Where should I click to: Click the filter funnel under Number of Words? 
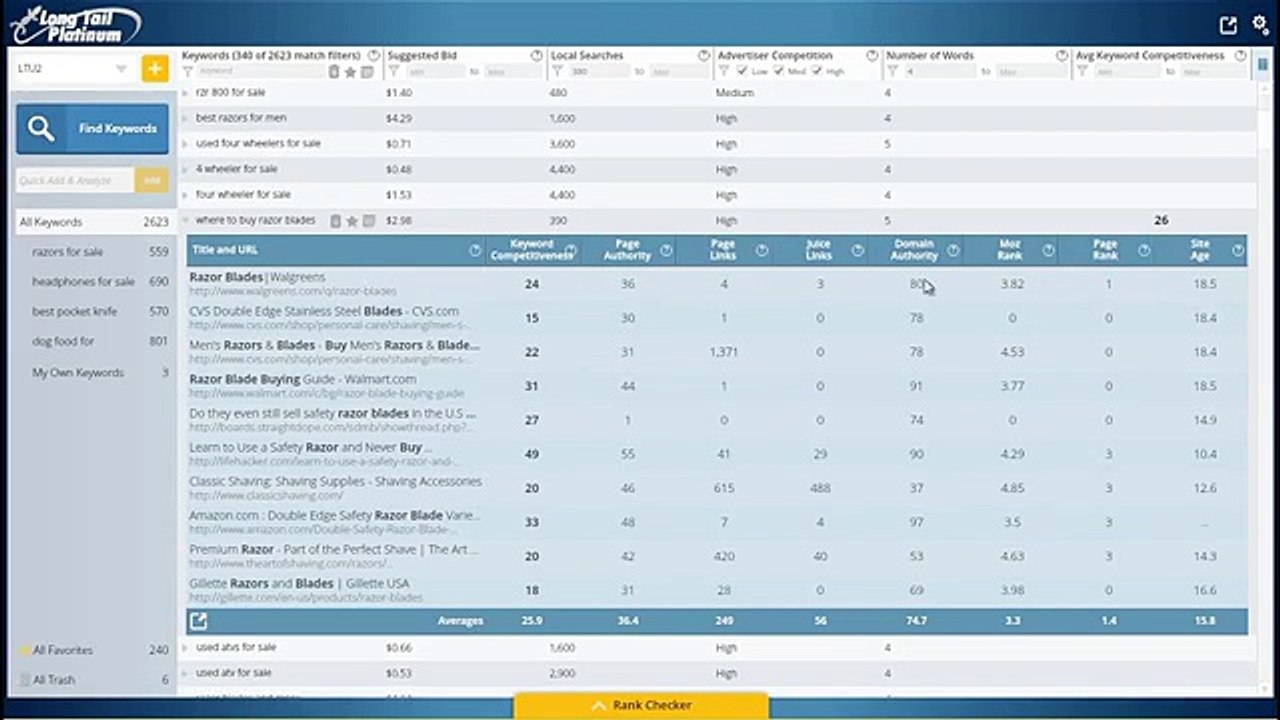coord(893,72)
